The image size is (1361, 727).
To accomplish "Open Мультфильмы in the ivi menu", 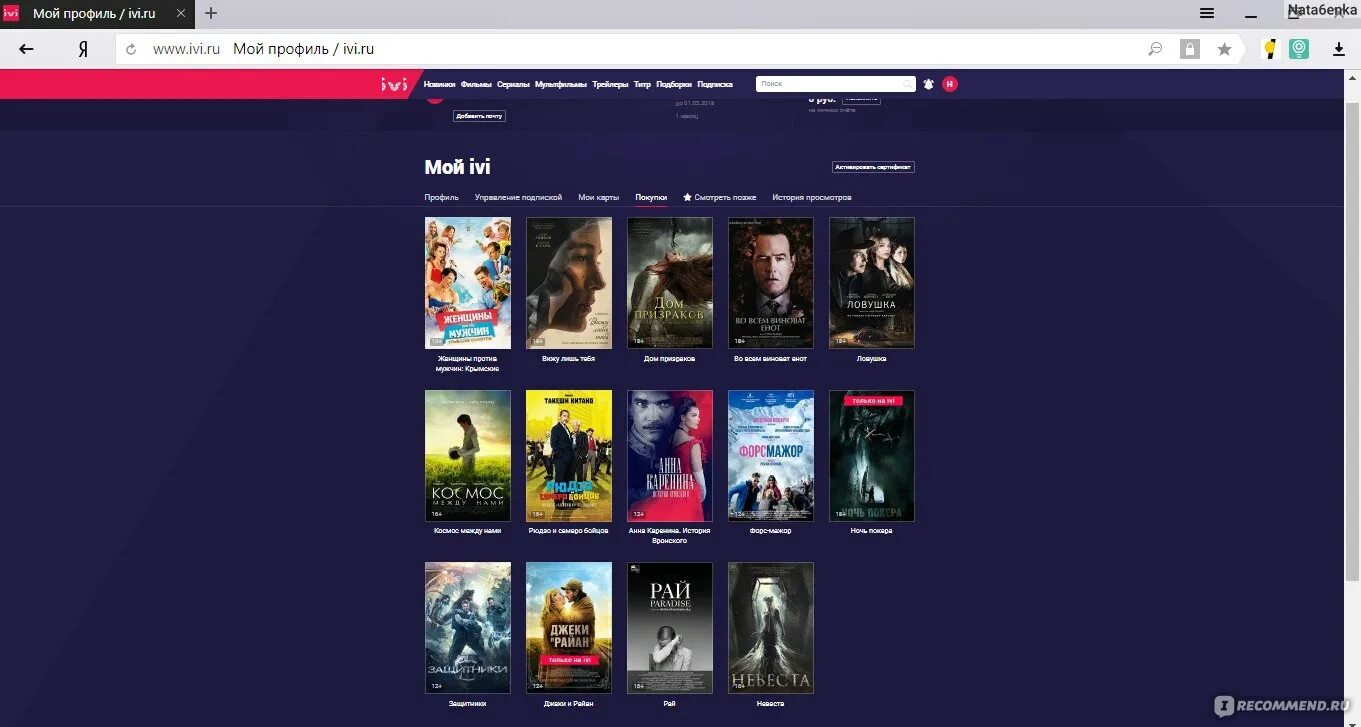I will [561, 85].
